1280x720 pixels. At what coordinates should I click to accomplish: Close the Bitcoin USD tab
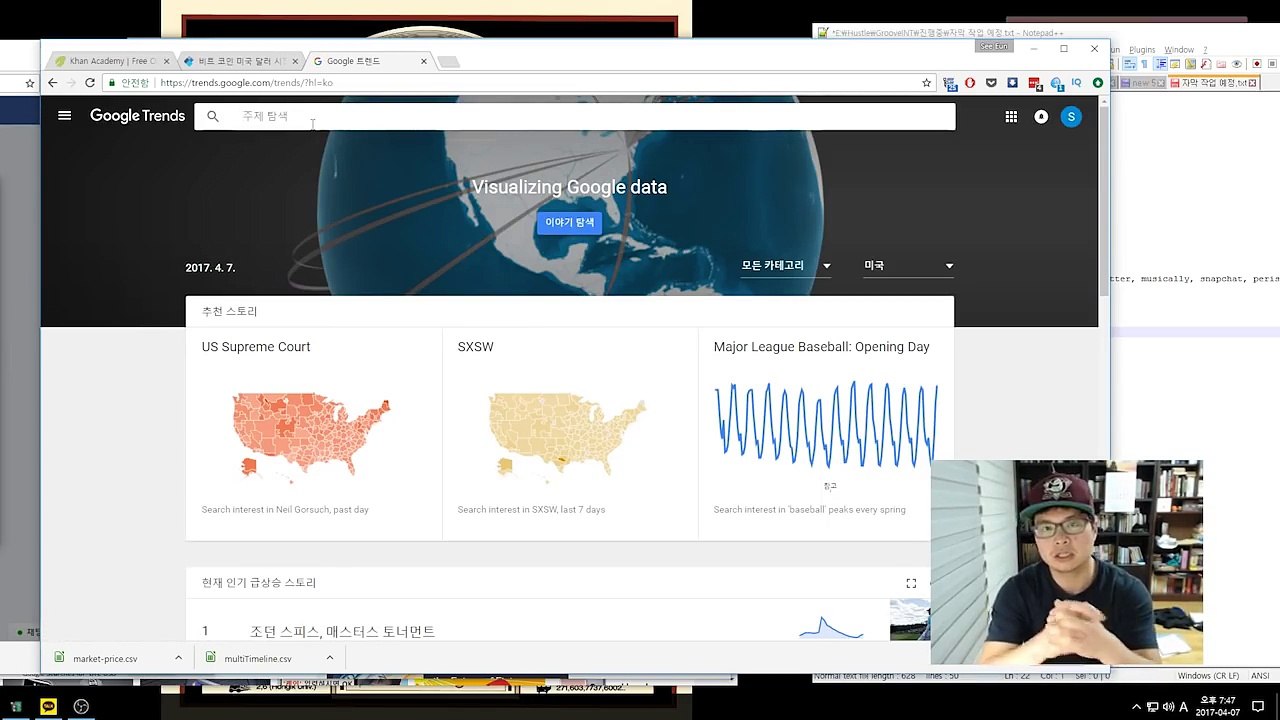pos(295,61)
